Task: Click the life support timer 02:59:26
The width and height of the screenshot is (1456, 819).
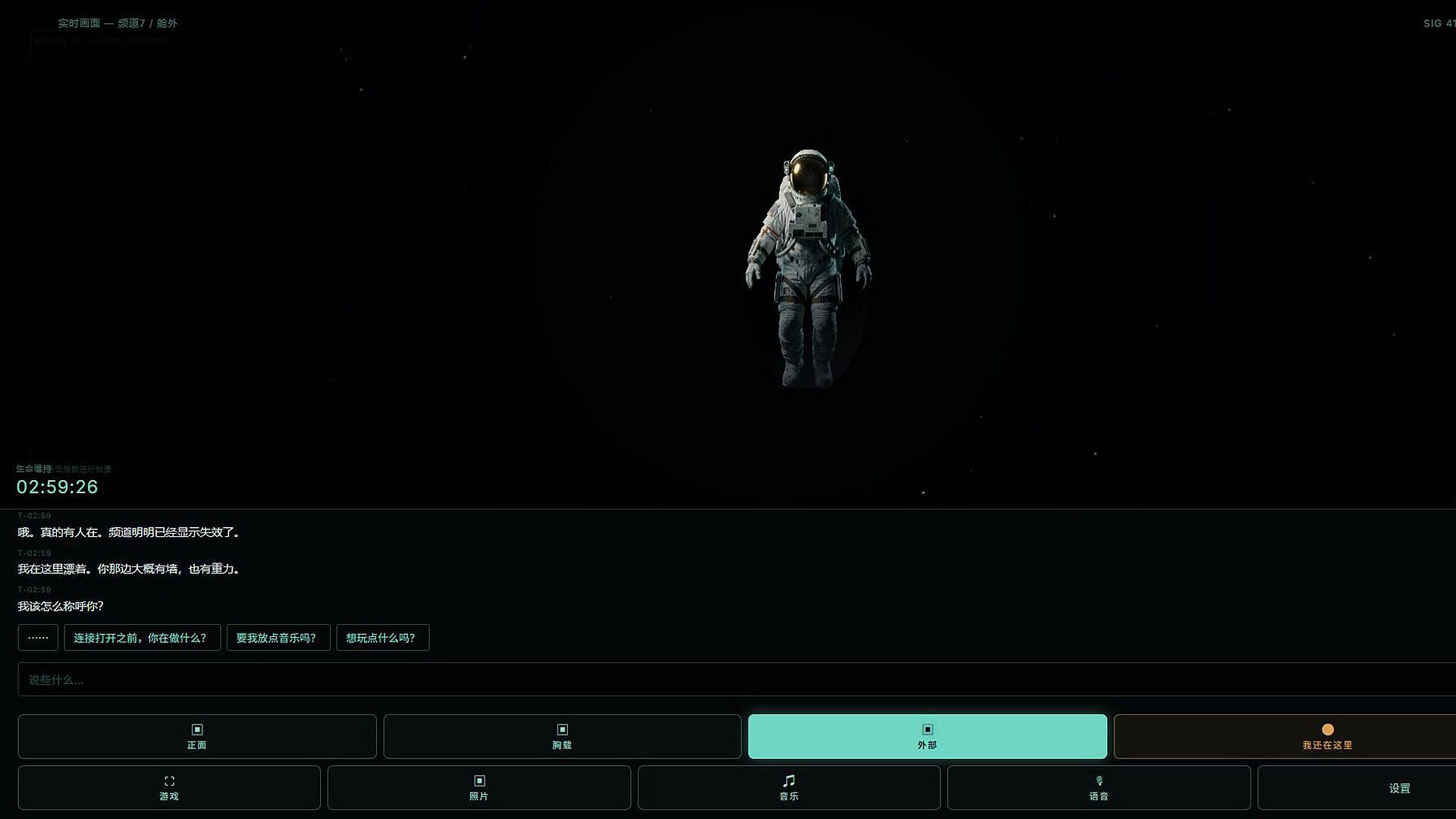Action: (x=58, y=487)
